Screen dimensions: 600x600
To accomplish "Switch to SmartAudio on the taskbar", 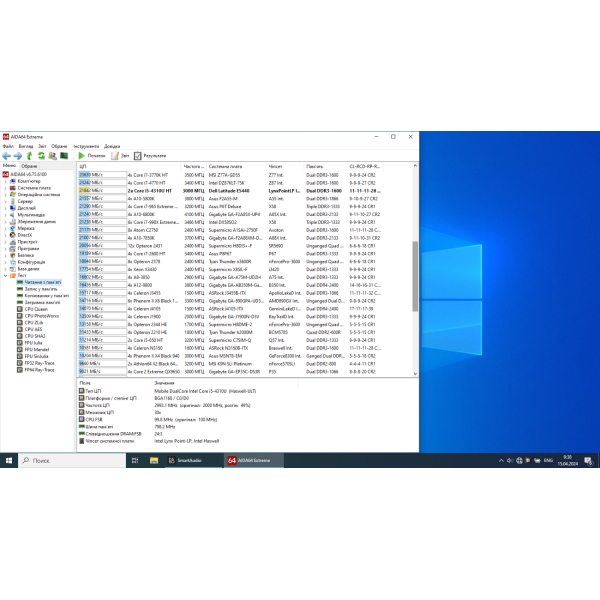I will tap(194, 460).
